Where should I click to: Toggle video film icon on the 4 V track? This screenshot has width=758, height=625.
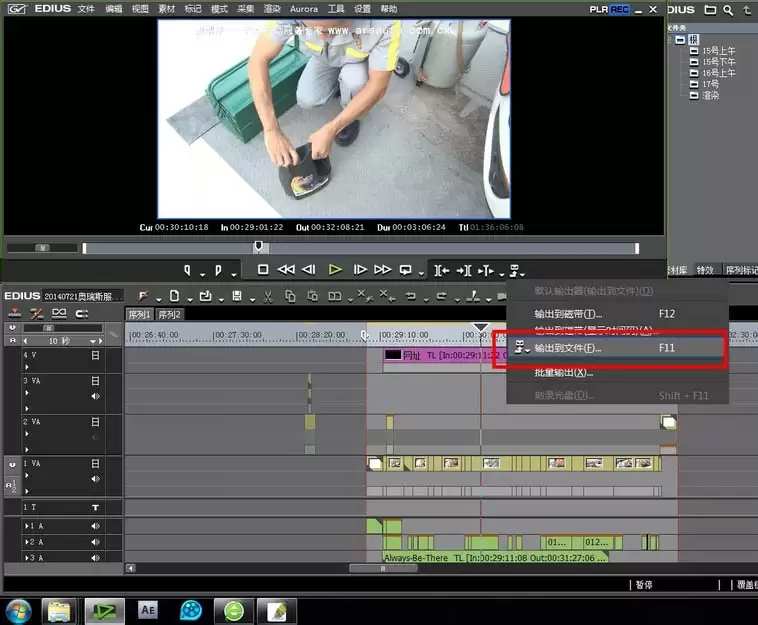[95, 355]
